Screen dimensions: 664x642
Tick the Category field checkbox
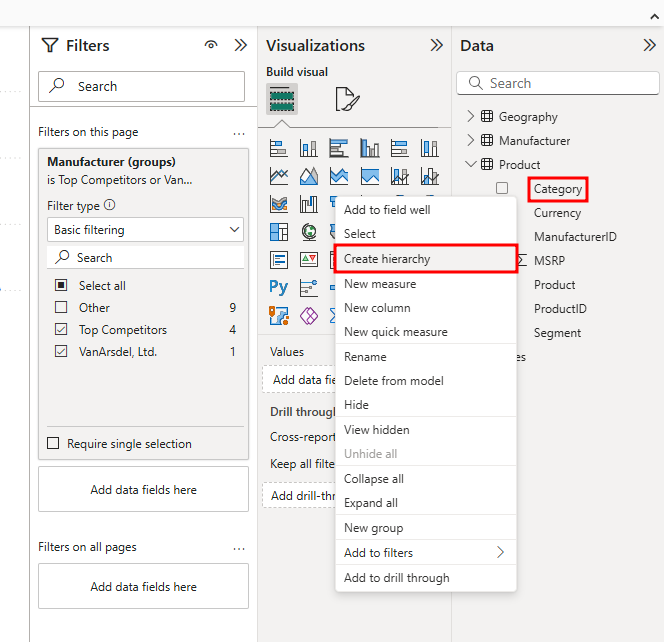[x=502, y=188]
